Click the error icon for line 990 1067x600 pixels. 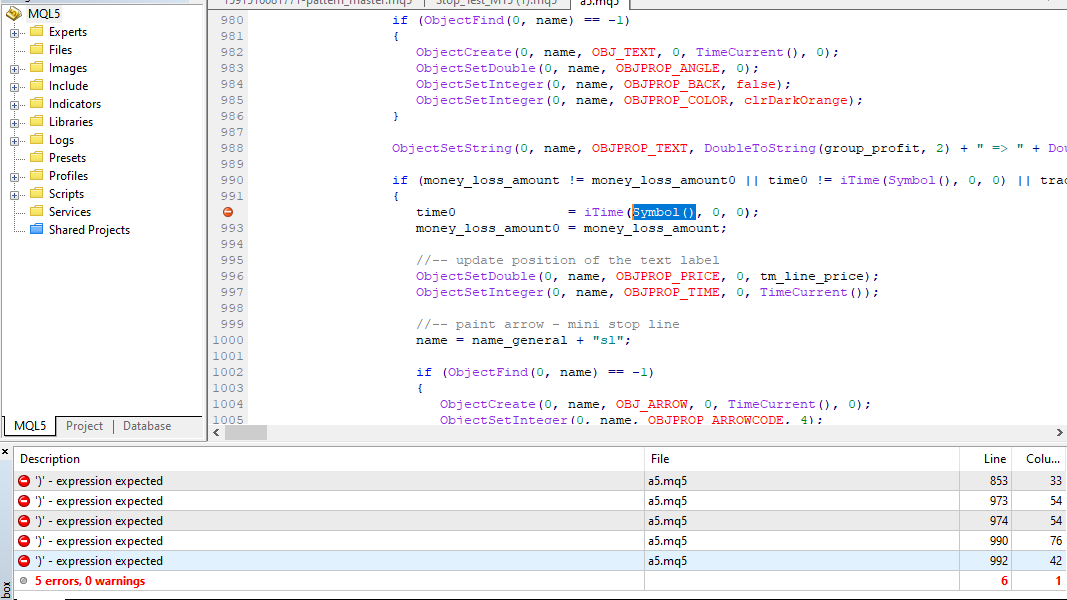(x=24, y=541)
